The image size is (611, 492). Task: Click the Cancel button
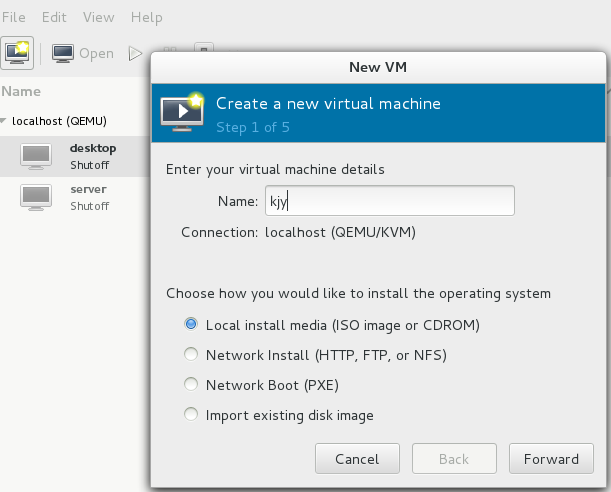[x=357, y=458]
